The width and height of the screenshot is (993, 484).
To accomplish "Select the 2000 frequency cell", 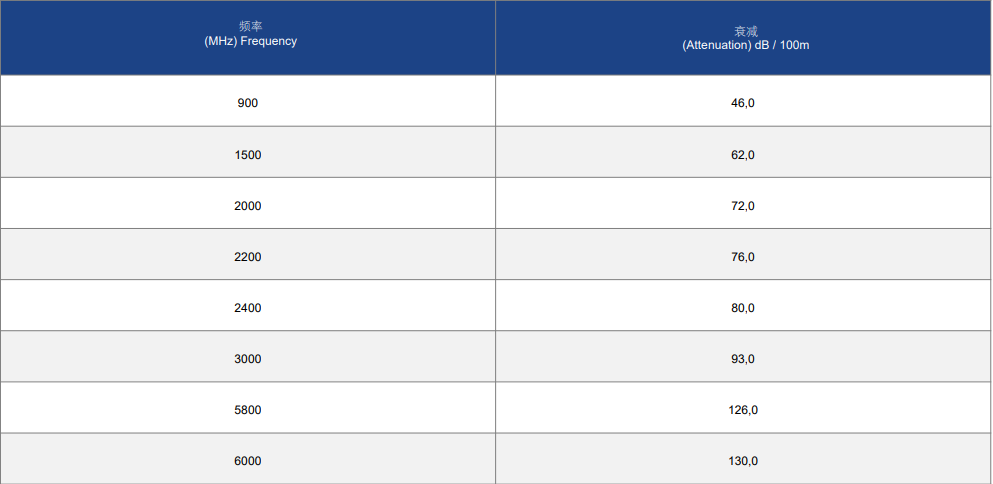I will (248, 203).
